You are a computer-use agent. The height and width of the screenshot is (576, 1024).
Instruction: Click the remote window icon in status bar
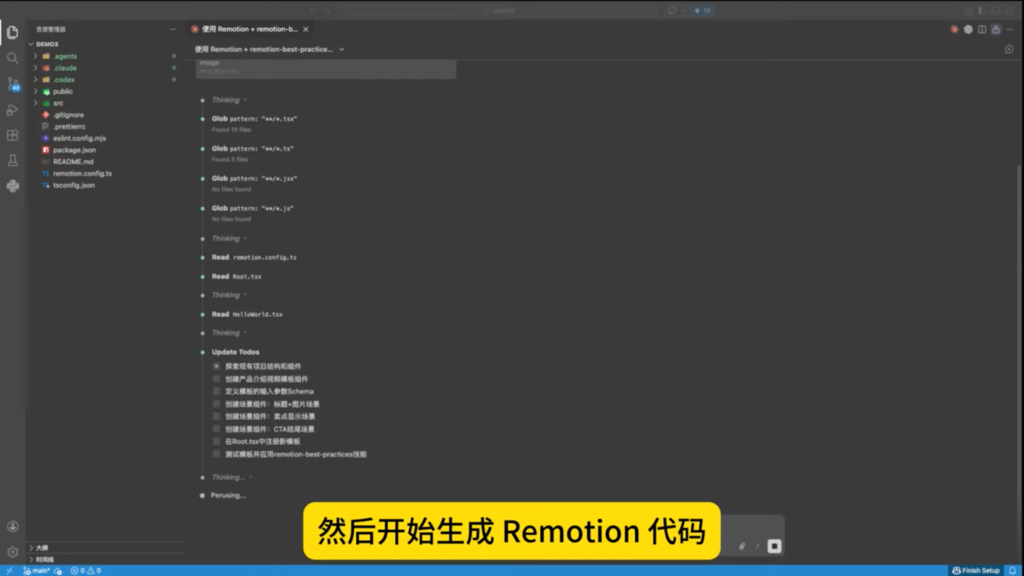point(9,571)
